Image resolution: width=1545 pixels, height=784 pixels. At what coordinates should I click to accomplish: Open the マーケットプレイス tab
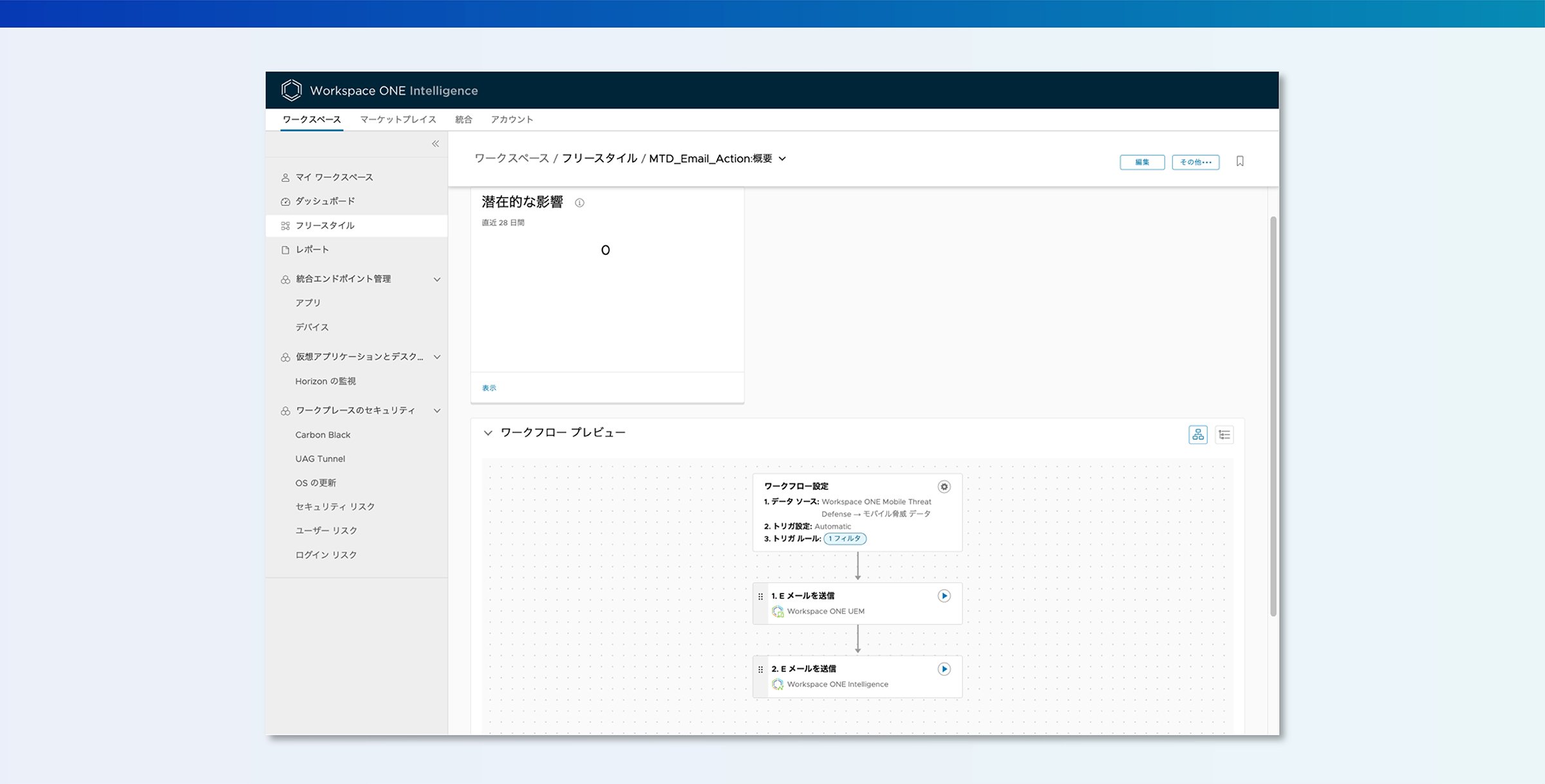[x=398, y=120]
